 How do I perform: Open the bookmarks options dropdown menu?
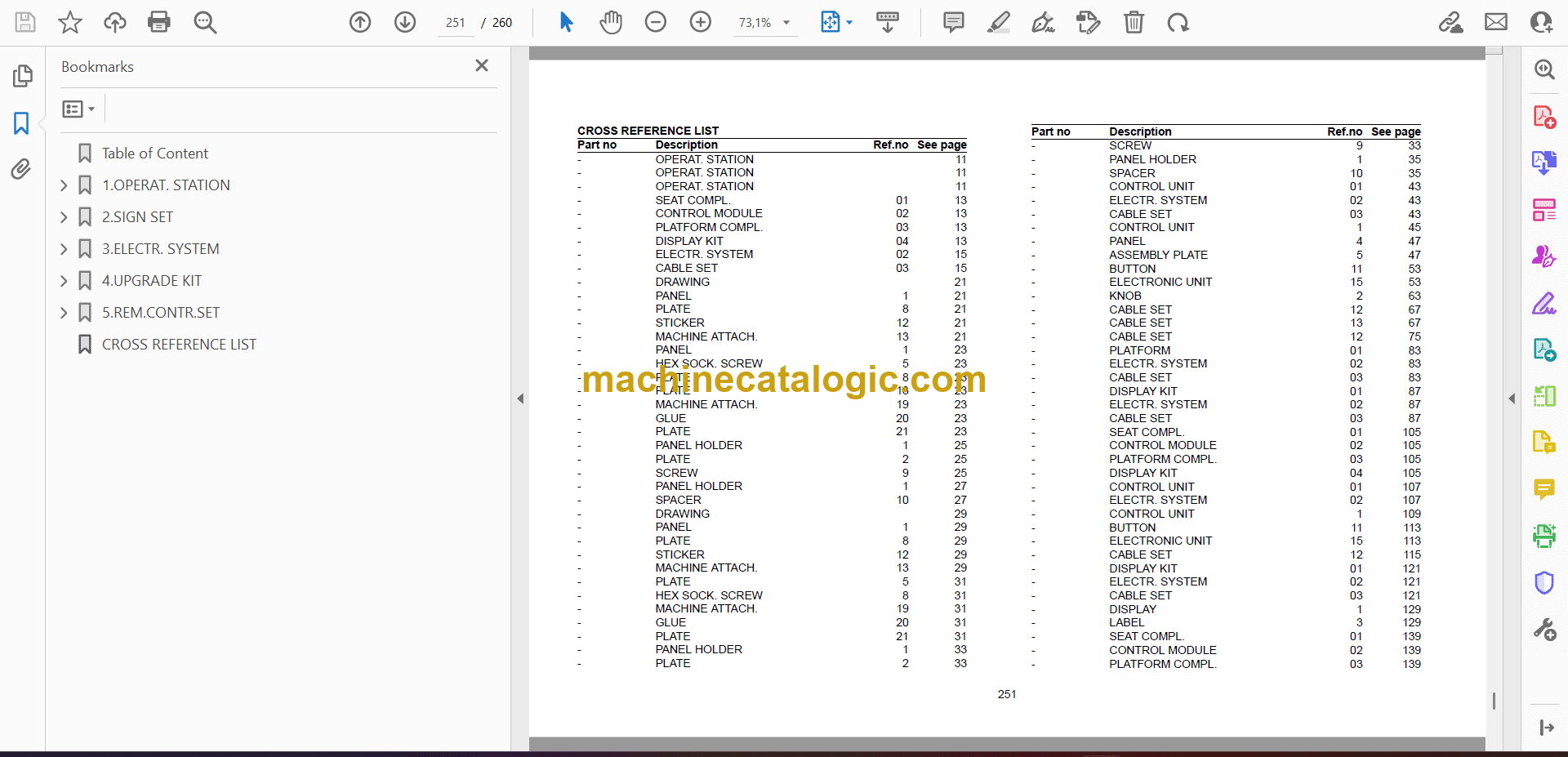[78, 109]
